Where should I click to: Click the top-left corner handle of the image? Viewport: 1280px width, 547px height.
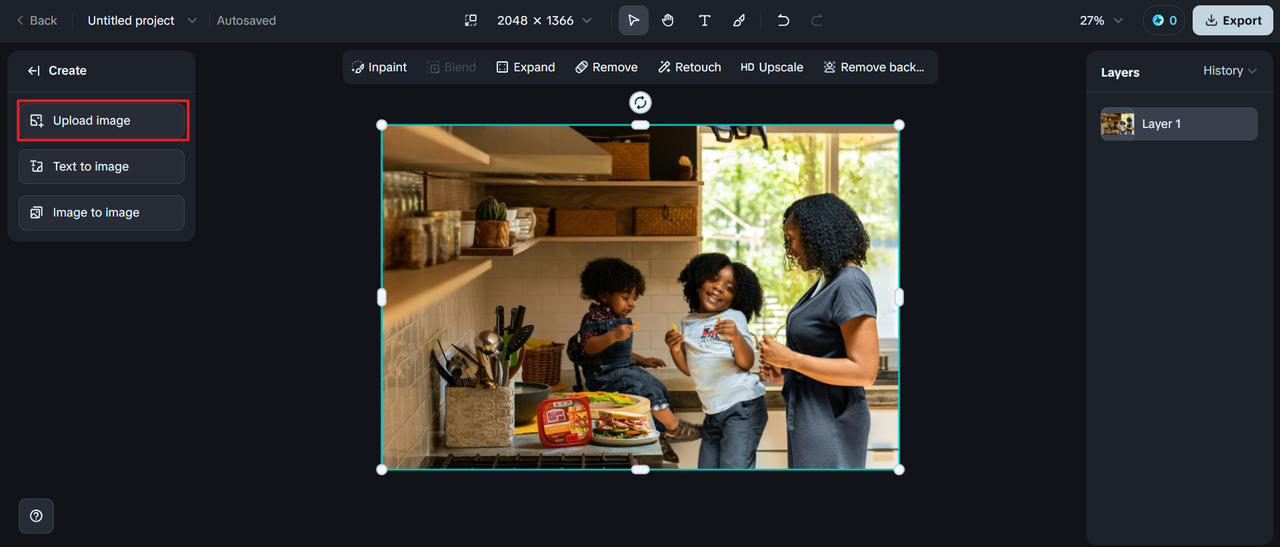tap(381, 125)
